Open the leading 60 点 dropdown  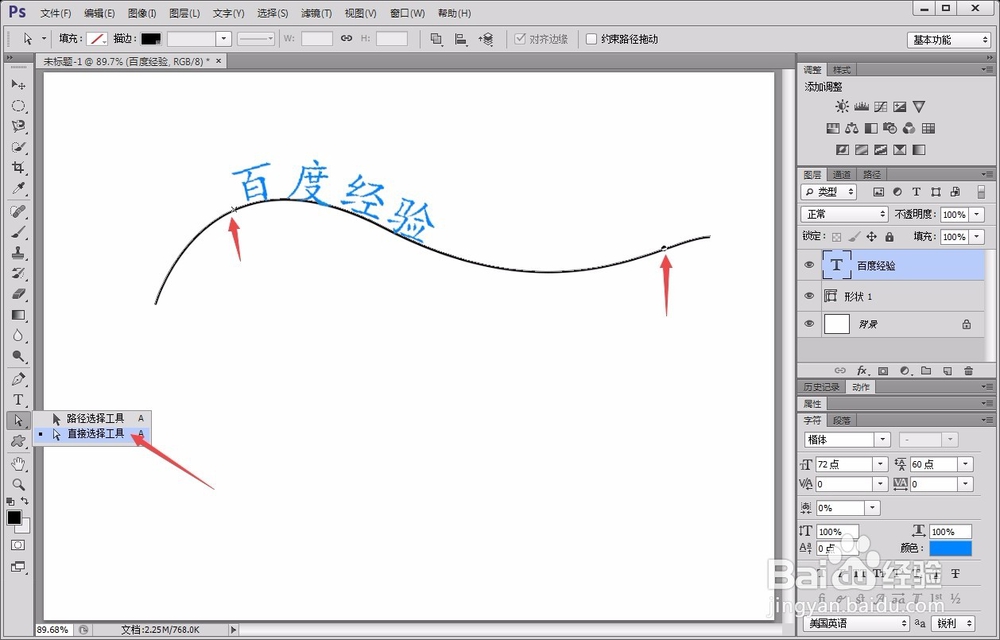pyautogui.click(x=966, y=464)
